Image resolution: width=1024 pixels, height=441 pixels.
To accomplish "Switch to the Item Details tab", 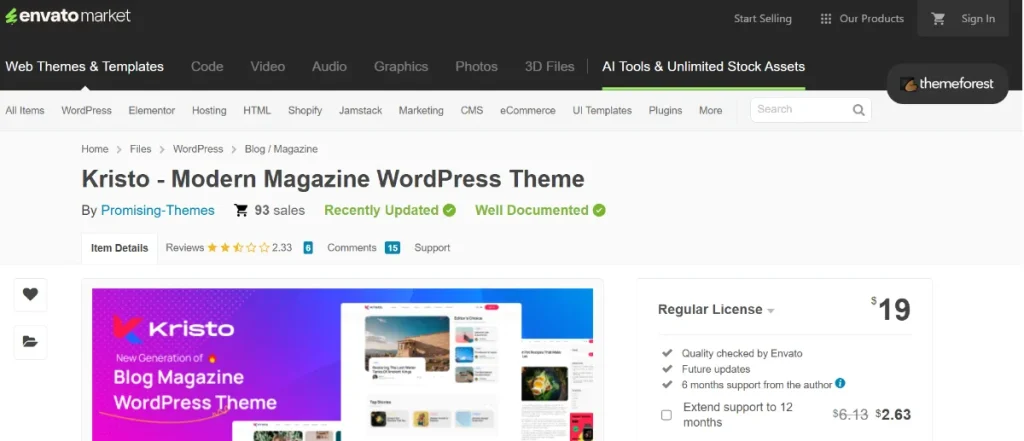I will coord(120,248).
